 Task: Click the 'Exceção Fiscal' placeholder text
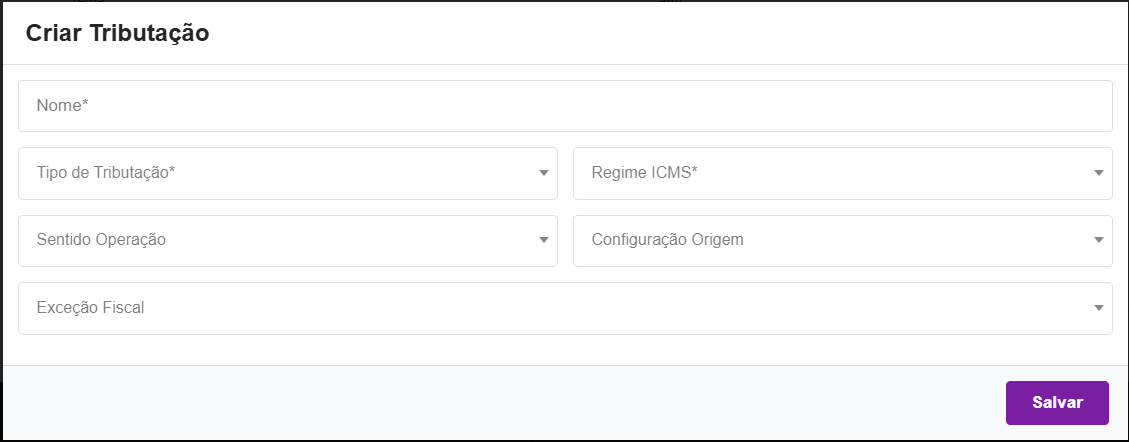coord(90,308)
